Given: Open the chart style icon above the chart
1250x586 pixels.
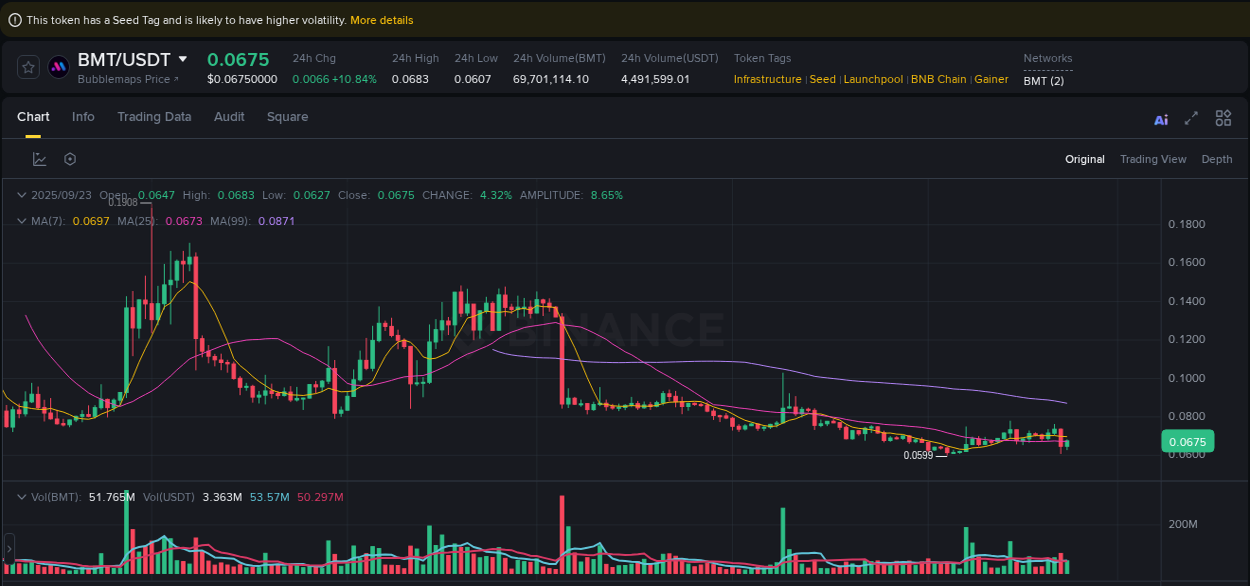Looking at the screenshot, I should point(40,158).
